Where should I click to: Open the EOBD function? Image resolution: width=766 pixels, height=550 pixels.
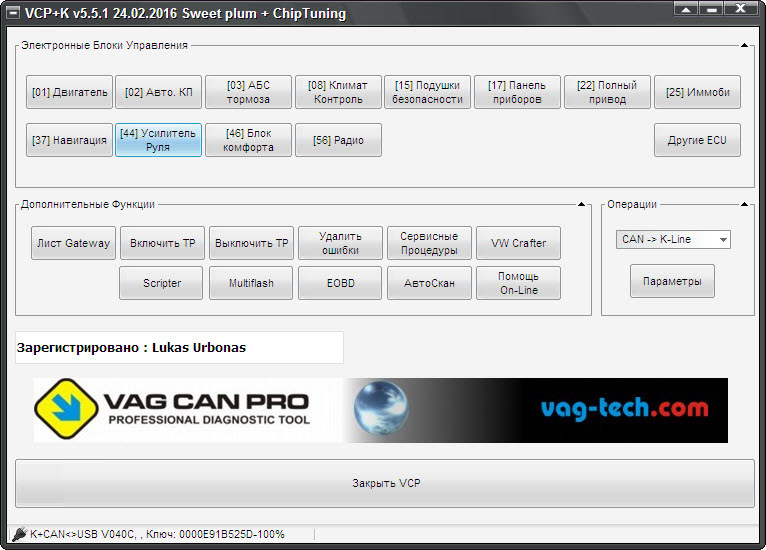tap(340, 283)
